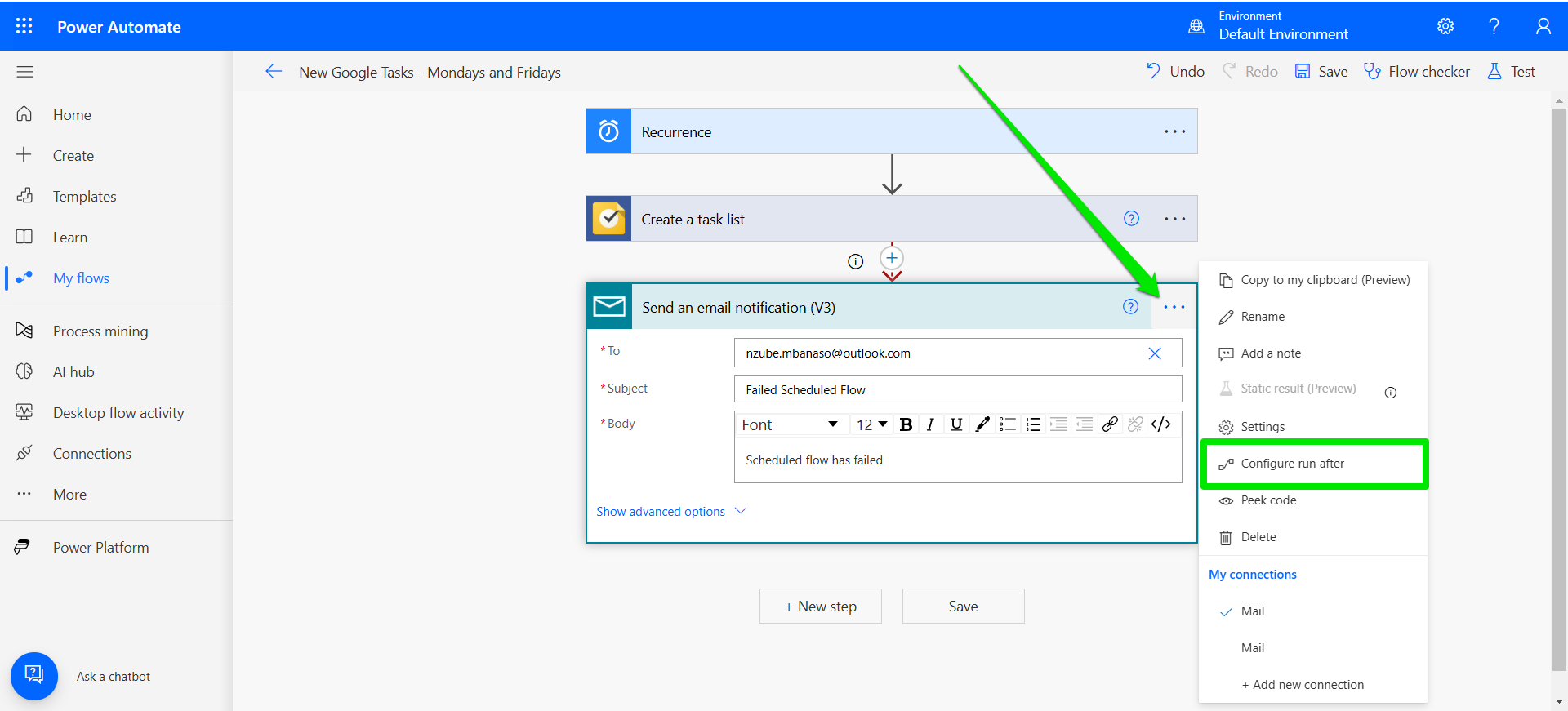This screenshot has width=1568, height=711.
Task: Choose Rename from the context menu
Action: 1313,317
